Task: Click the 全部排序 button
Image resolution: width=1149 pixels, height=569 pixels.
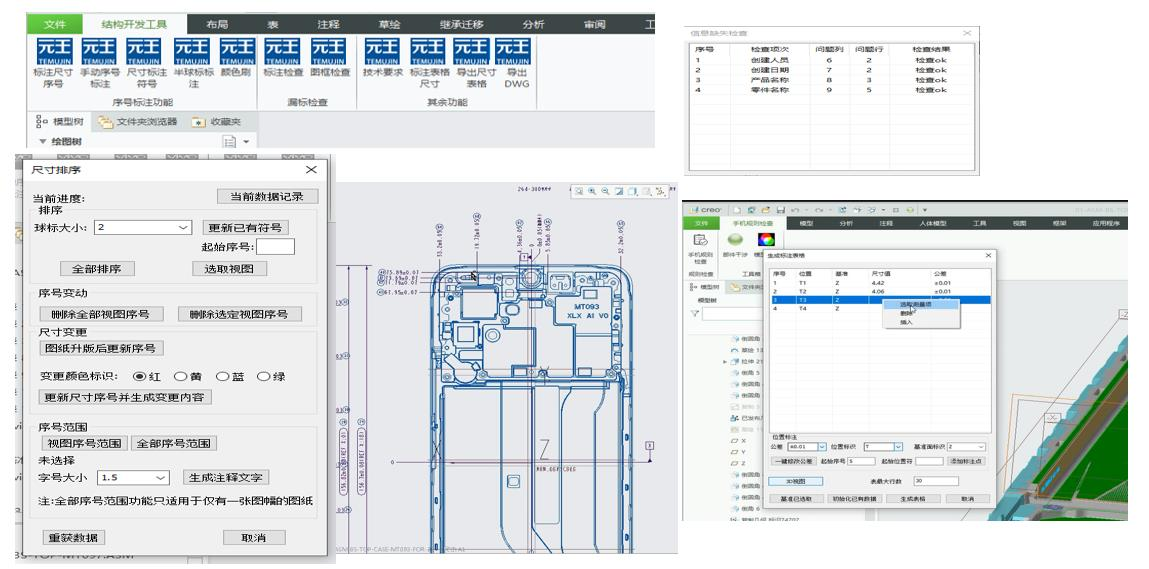Action: 97,268
